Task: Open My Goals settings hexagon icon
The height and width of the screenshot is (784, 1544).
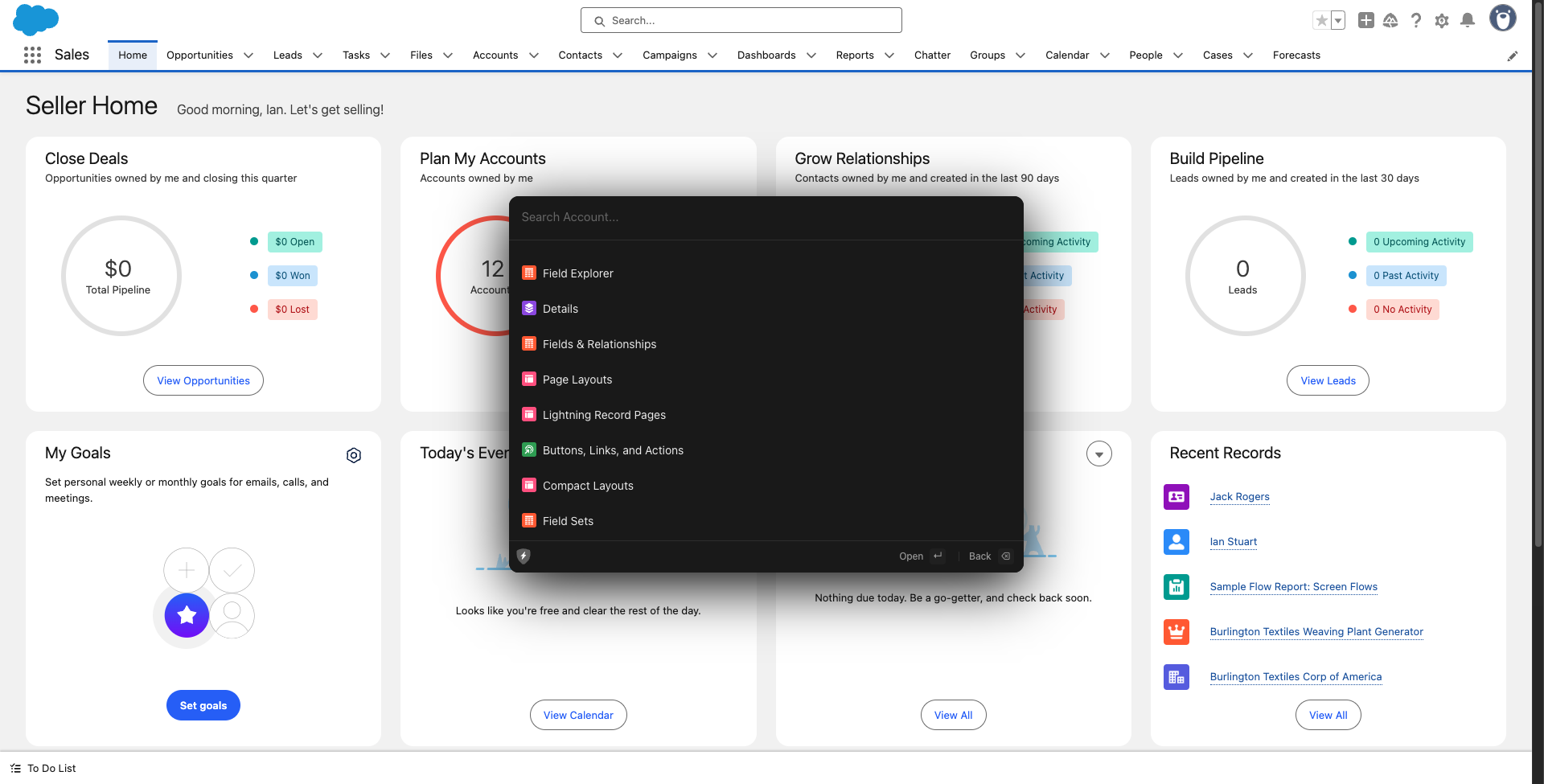Action: 354,455
